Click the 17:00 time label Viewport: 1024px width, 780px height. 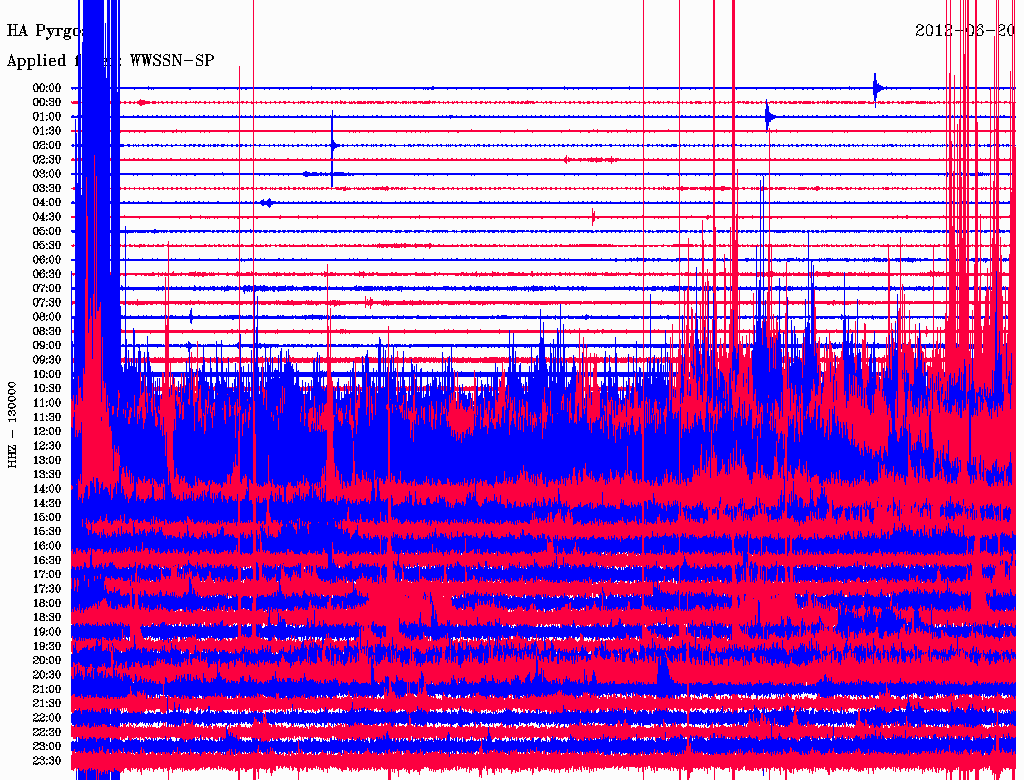point(47,575)
